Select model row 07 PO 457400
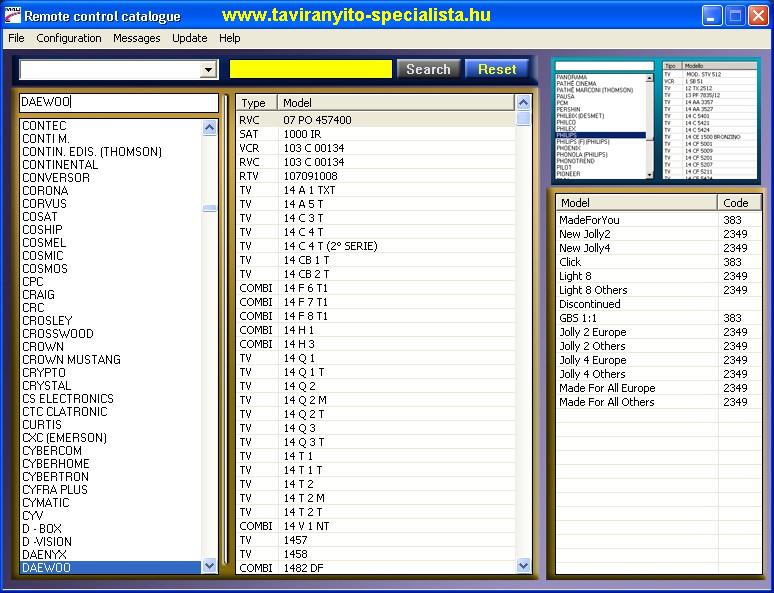 (376, 120)
